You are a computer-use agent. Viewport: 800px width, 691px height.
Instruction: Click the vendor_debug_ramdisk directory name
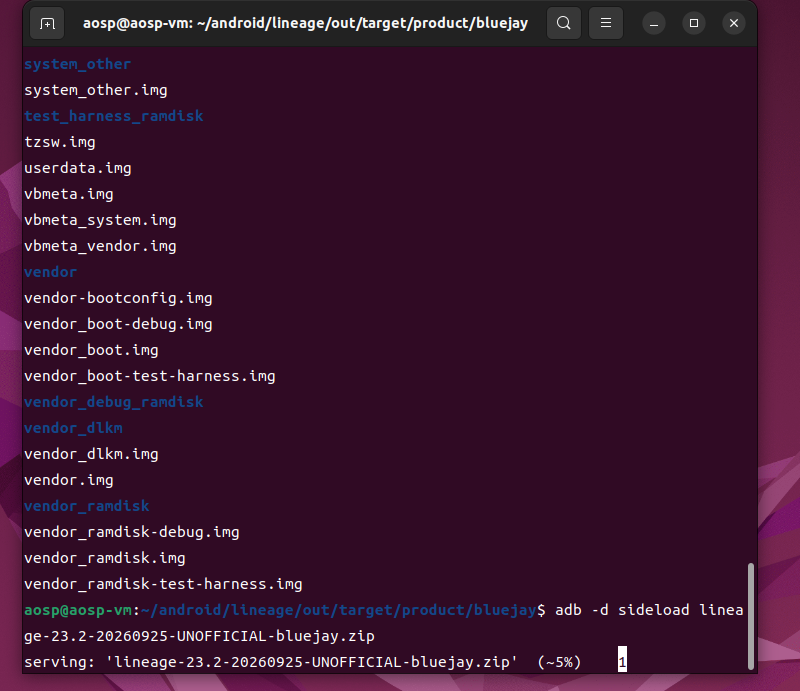coord(114,402)
